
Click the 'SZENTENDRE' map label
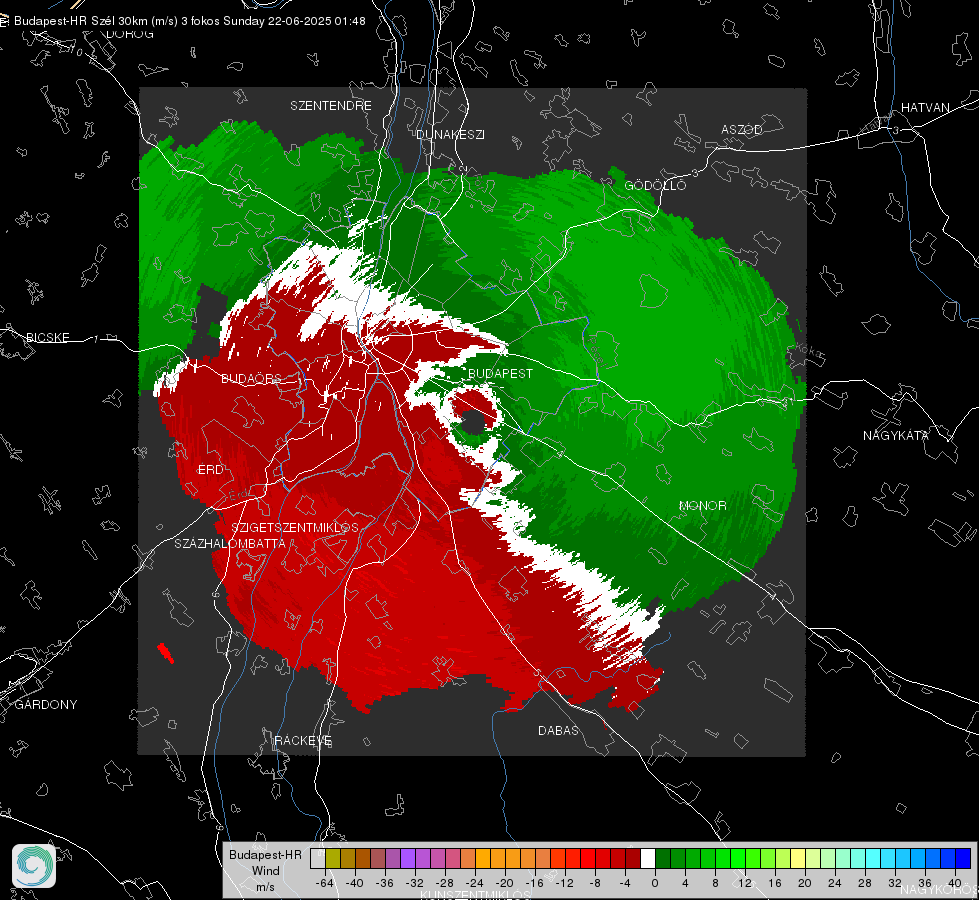click(x=331, y=106)
